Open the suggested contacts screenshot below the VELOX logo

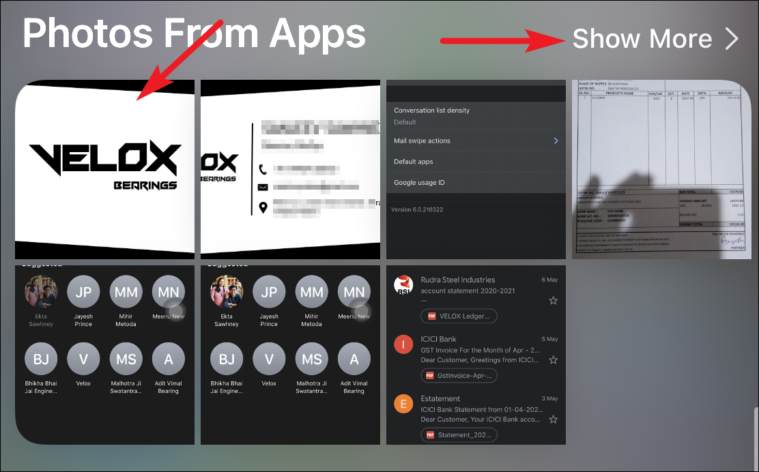click(105, 355)
